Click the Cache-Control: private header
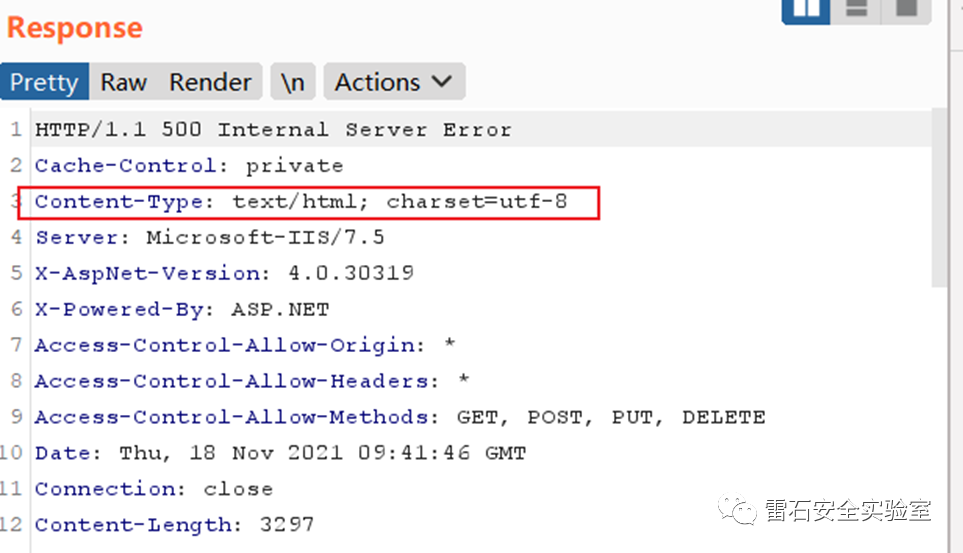Viewport: 963px width, 553px height. point(189,166)
